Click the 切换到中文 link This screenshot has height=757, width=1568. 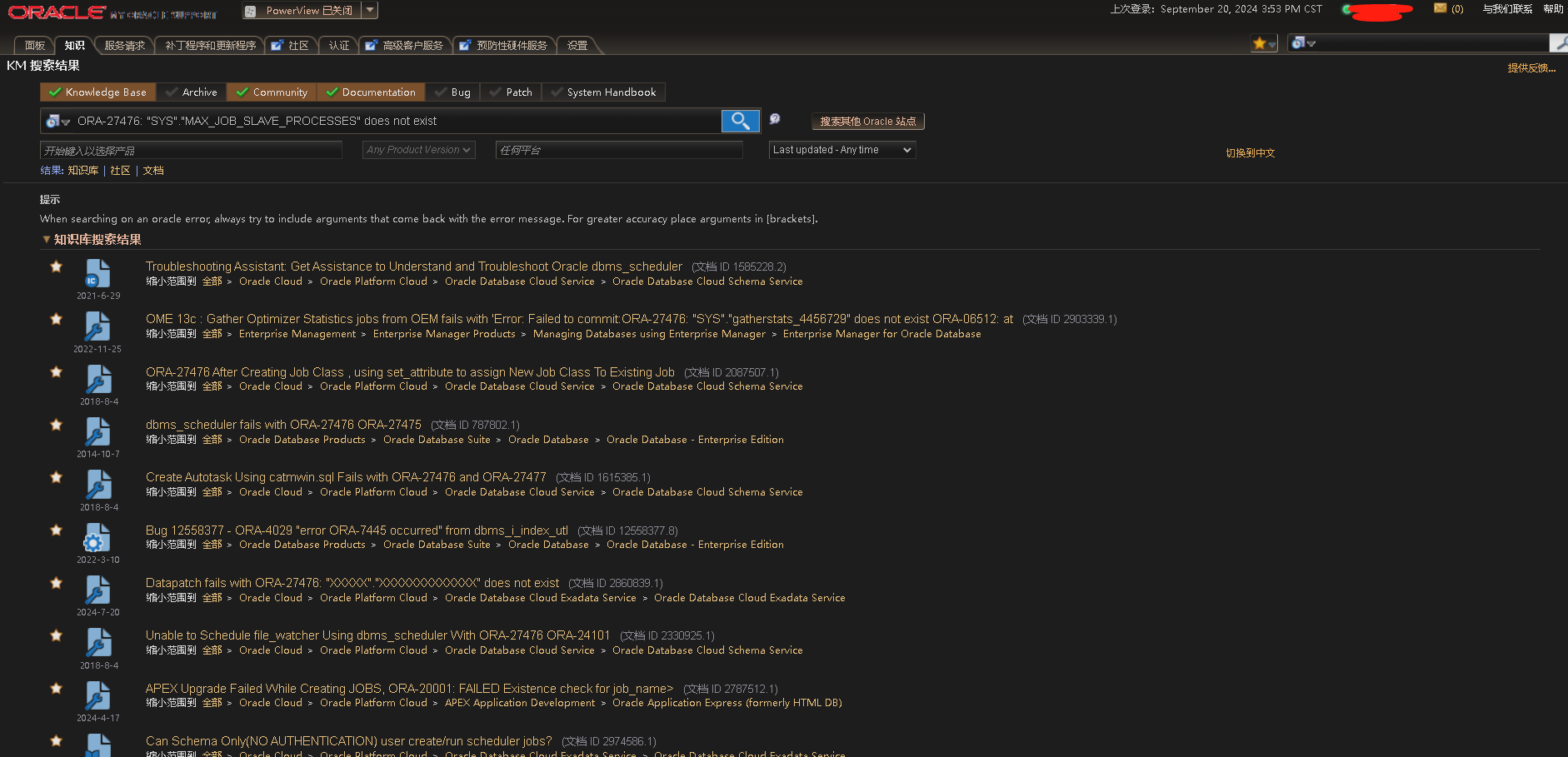coord(1250,153)
